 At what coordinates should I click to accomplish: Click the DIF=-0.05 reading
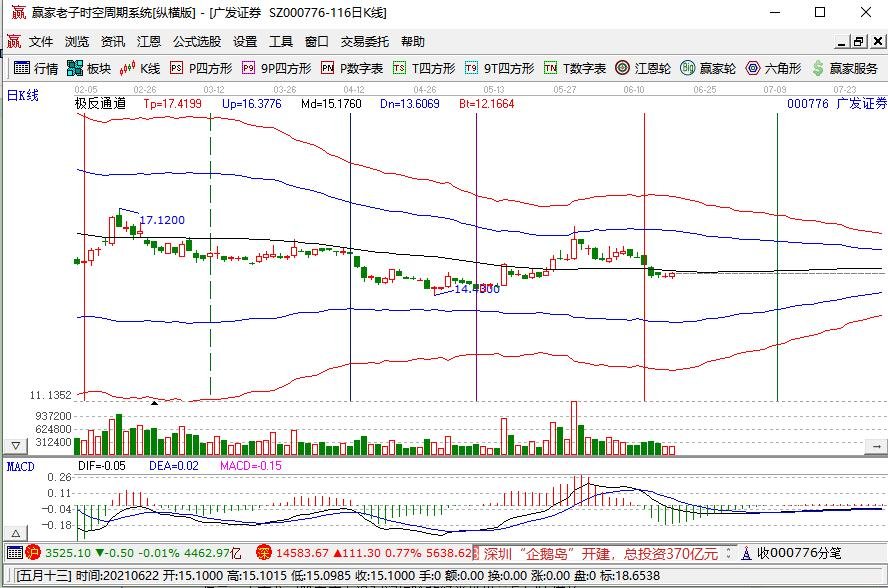[x=101, y=466]
